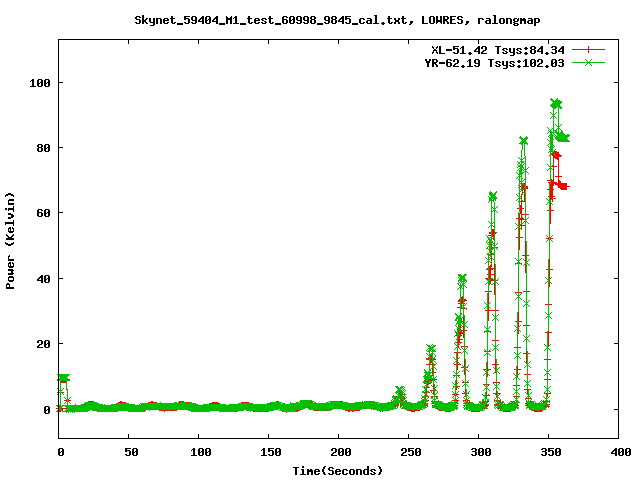Click the y-axis tick label 20

43,344
